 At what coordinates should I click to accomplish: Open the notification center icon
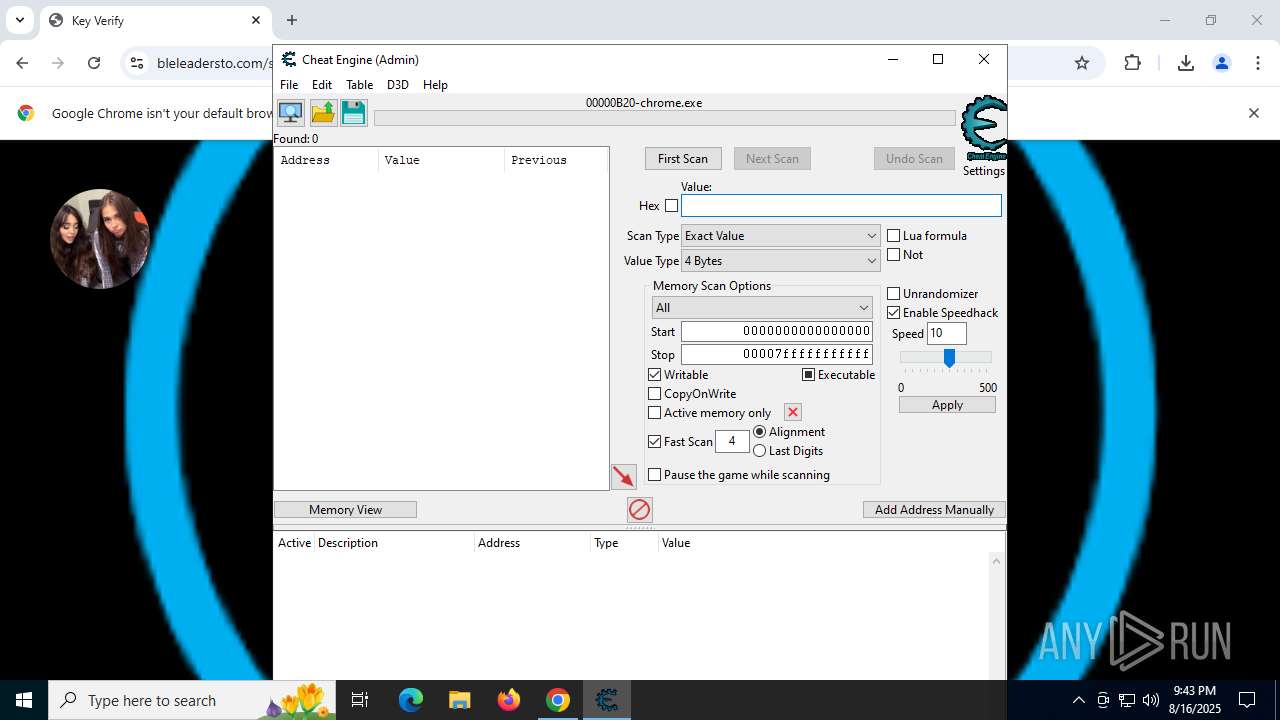point(1247,700)
